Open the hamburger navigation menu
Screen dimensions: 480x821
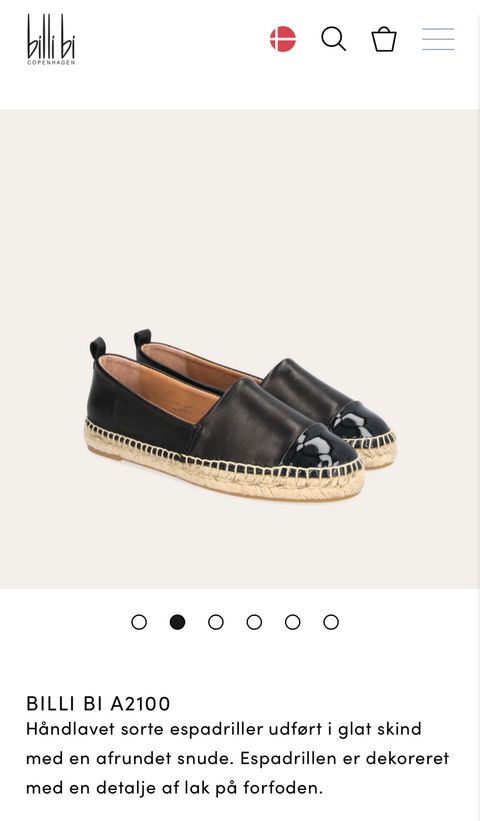[438, 39]
